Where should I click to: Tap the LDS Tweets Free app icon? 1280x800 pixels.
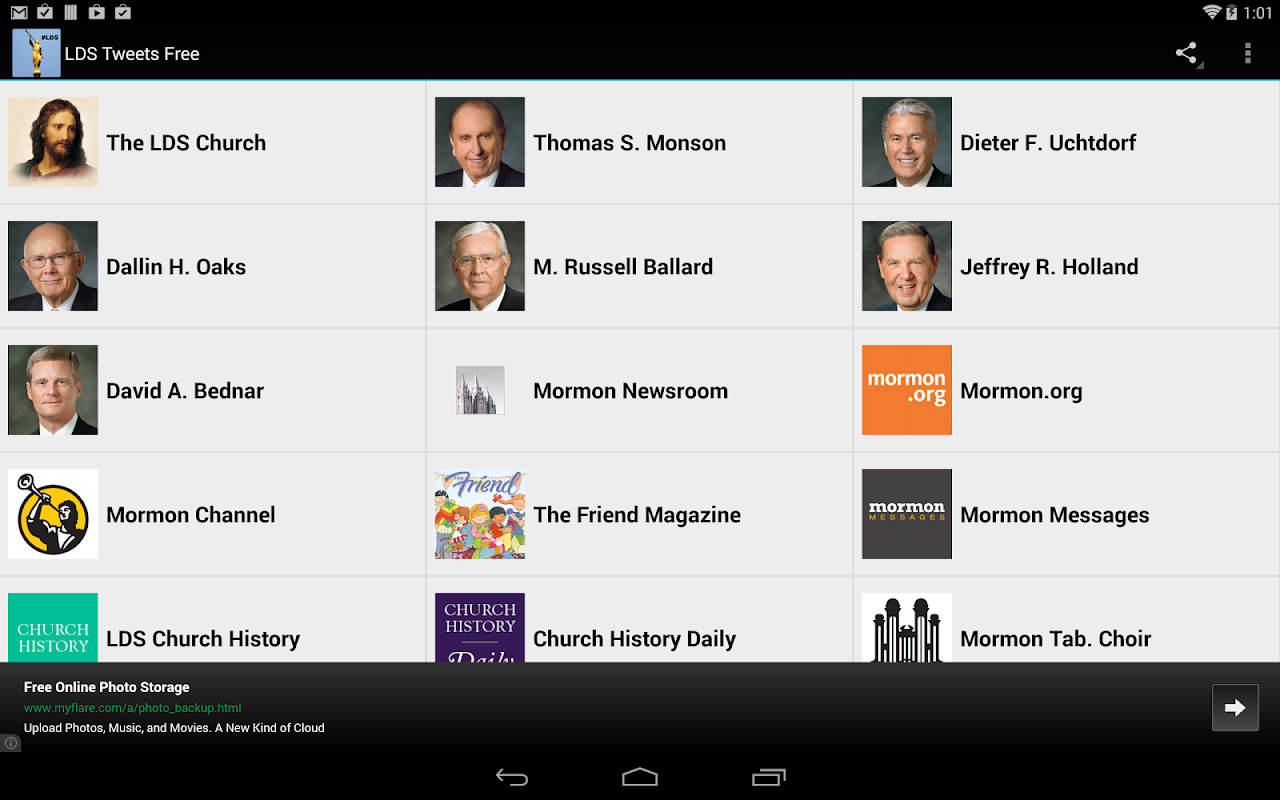[x=36, y=53]
